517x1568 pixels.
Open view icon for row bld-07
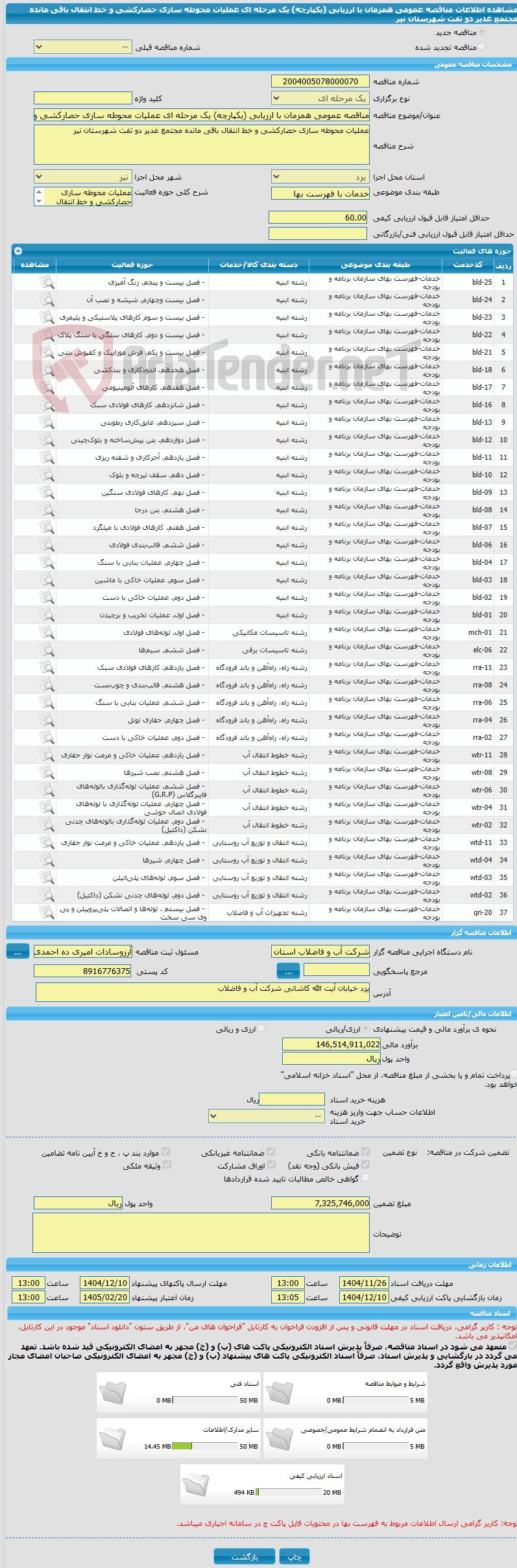(x=46, y=527)
